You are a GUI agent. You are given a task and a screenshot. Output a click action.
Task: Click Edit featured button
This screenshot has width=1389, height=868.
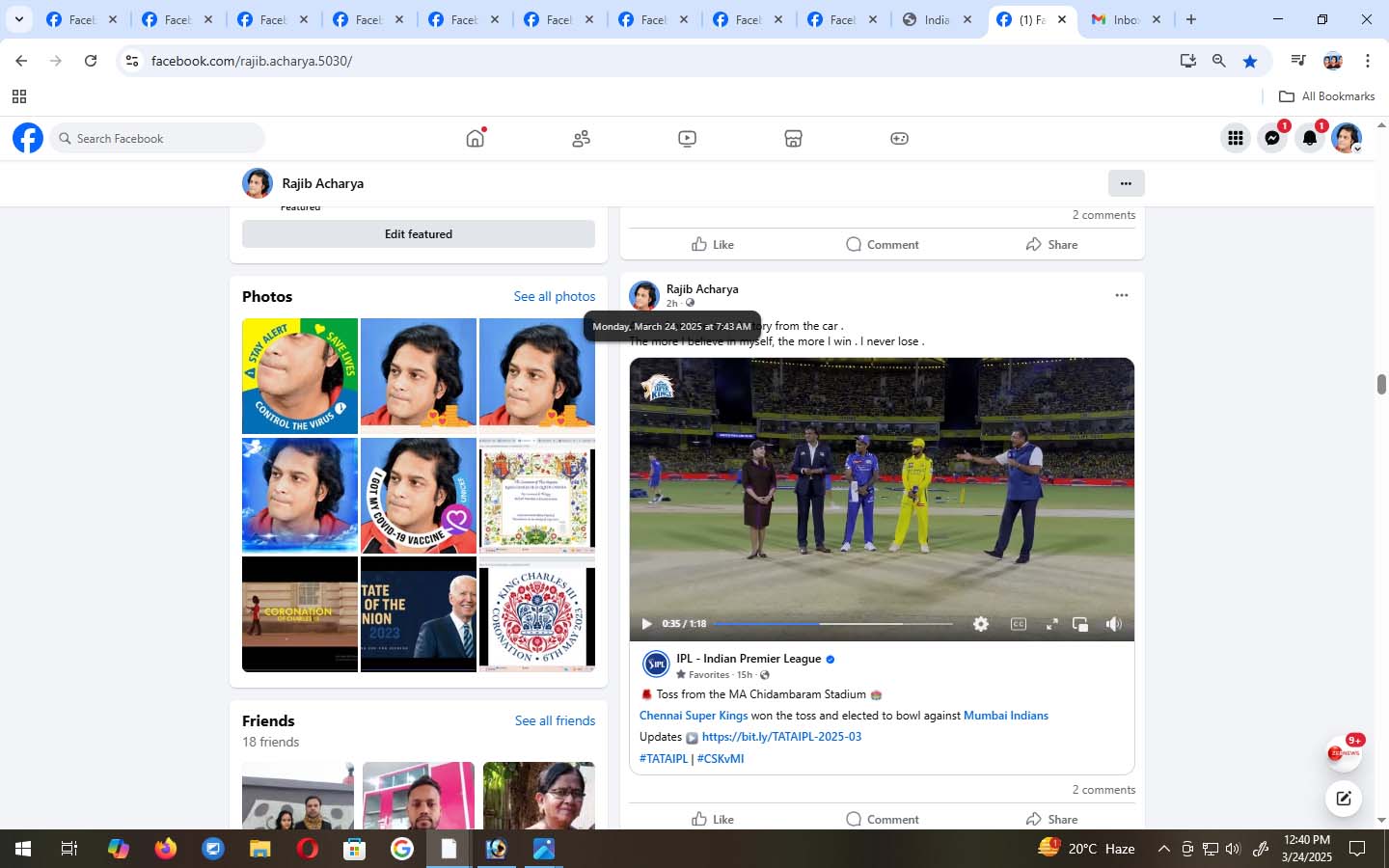(419, 234)
